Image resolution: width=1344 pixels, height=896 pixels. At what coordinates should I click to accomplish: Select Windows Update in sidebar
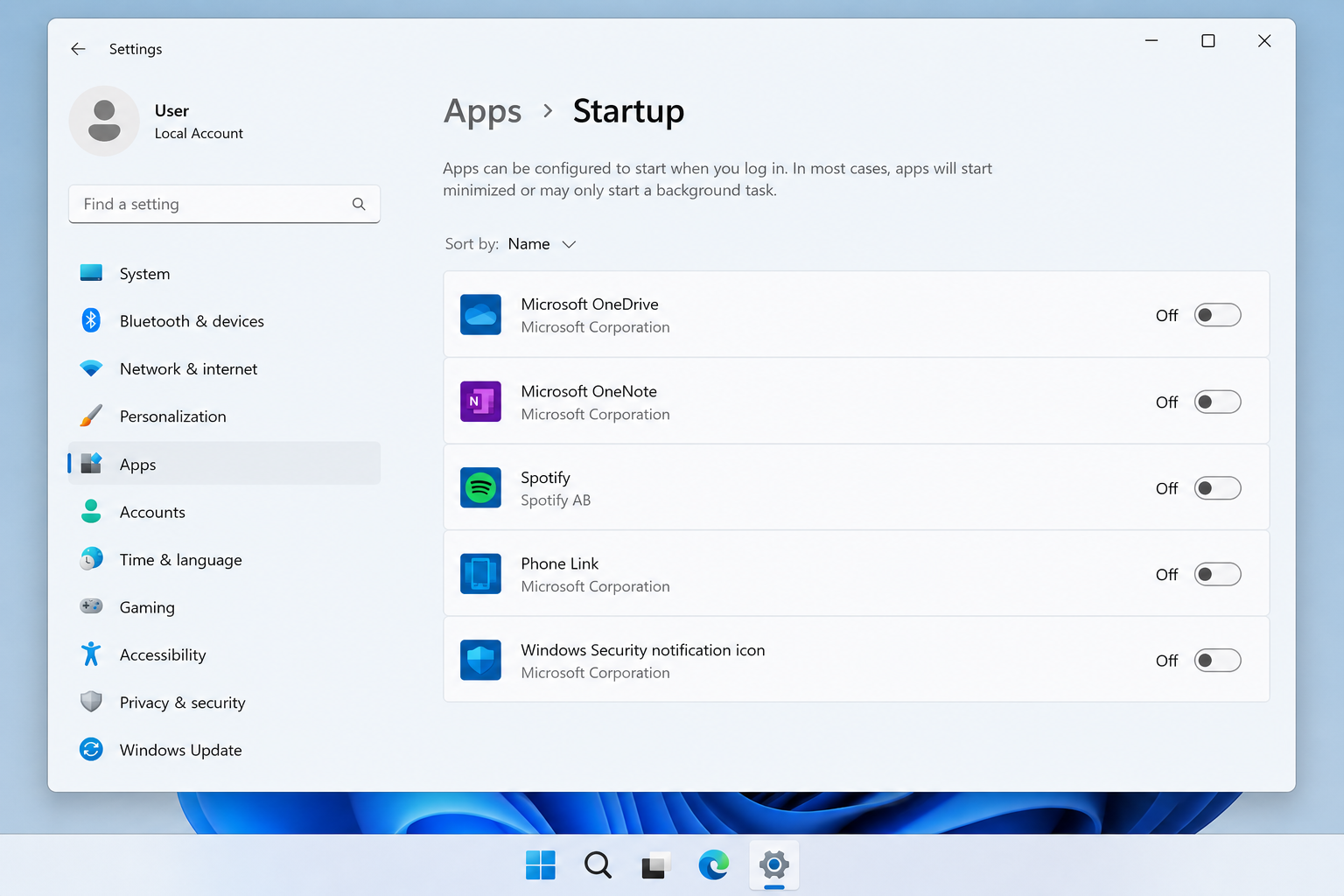point(224,750)
